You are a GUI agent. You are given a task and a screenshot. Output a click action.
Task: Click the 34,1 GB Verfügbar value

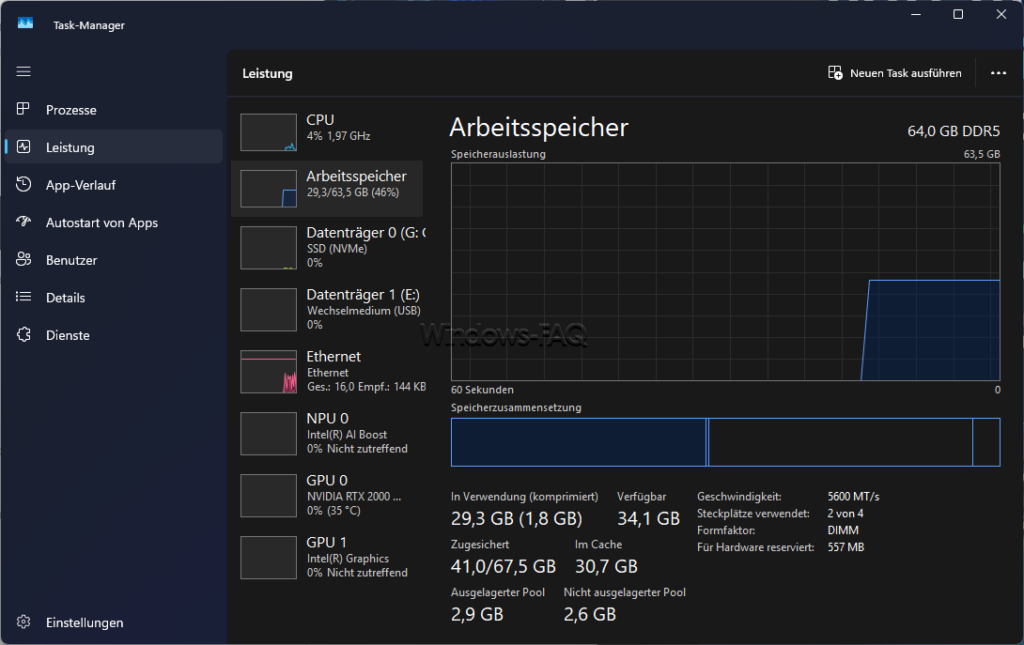[648, 518]
